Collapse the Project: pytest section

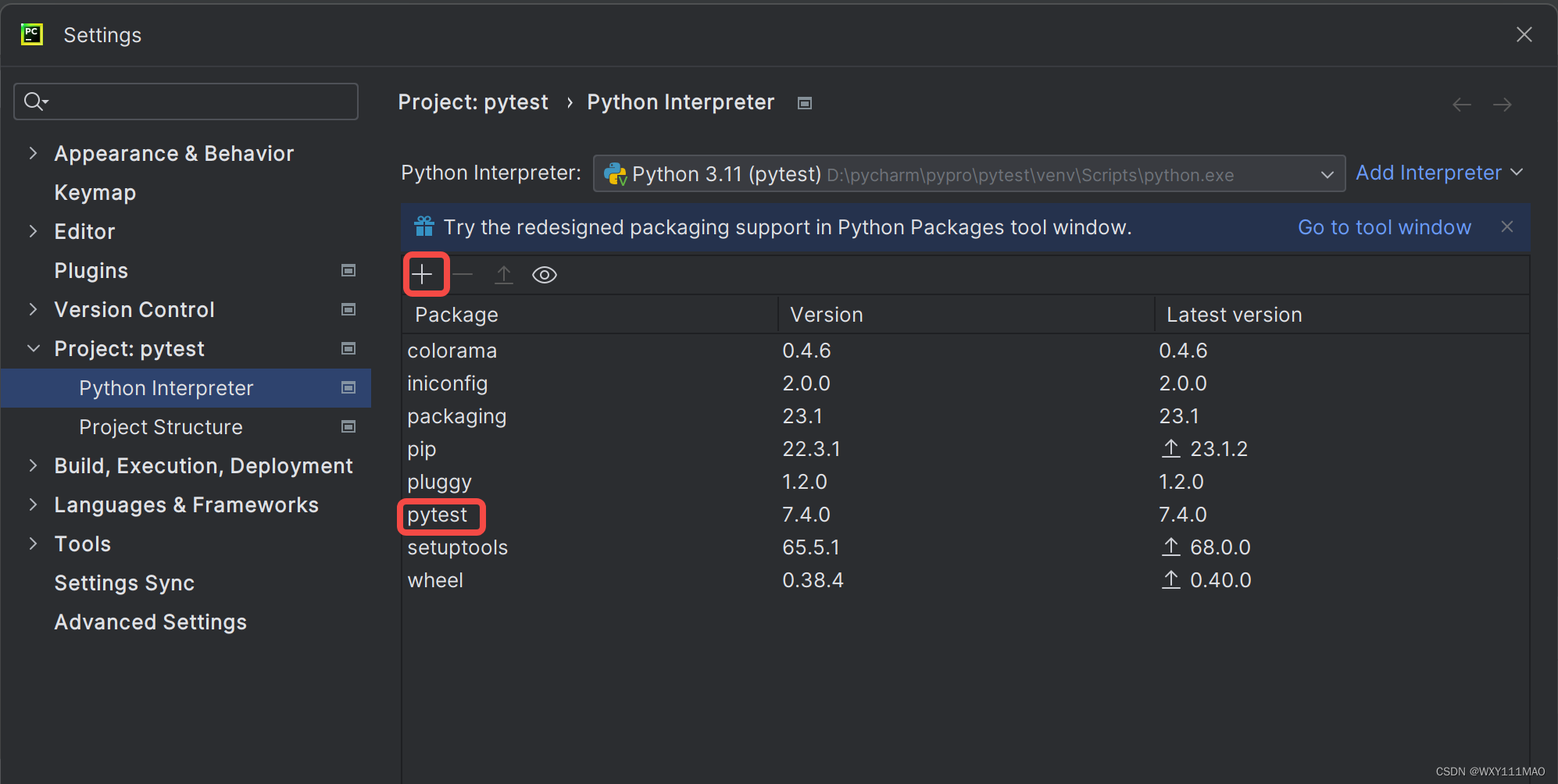coord(33,348)
